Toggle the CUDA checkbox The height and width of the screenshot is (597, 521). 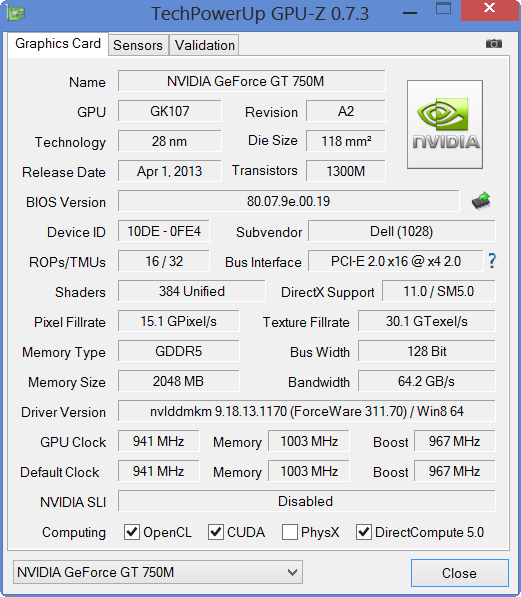click(x=216, y=532)
